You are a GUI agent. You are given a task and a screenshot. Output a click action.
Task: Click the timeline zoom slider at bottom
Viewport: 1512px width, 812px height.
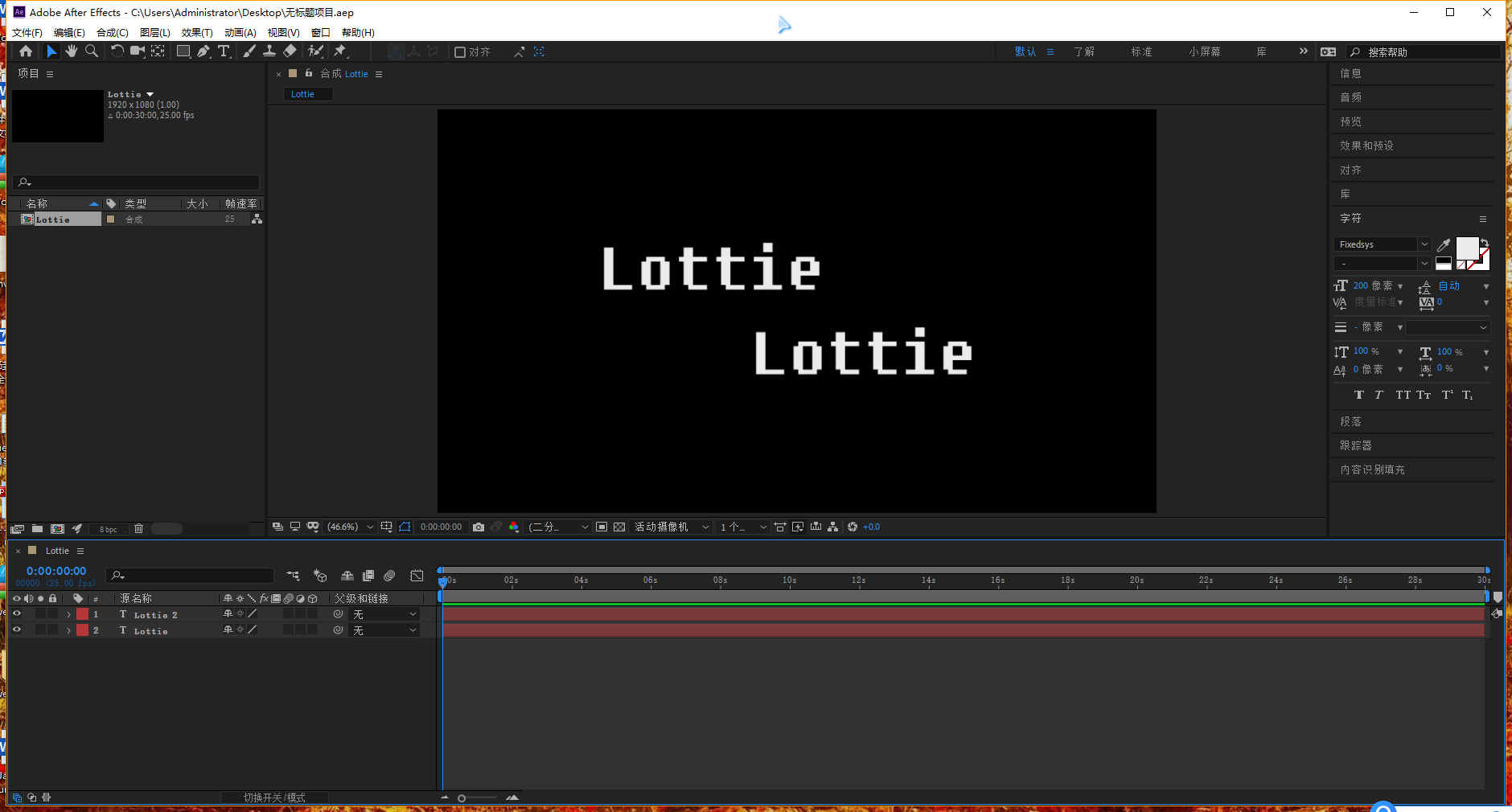pos(478,798)
